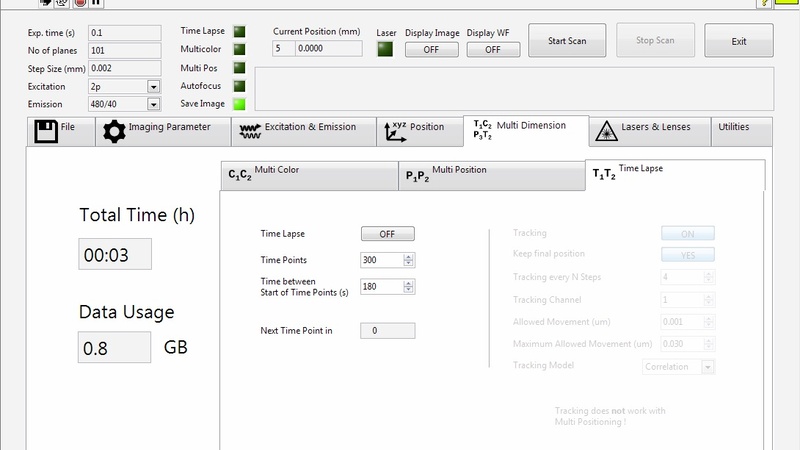Screen dimensions: 800x450
Task: Click the Laser indicator LED
Action: [x=385, y=50]
